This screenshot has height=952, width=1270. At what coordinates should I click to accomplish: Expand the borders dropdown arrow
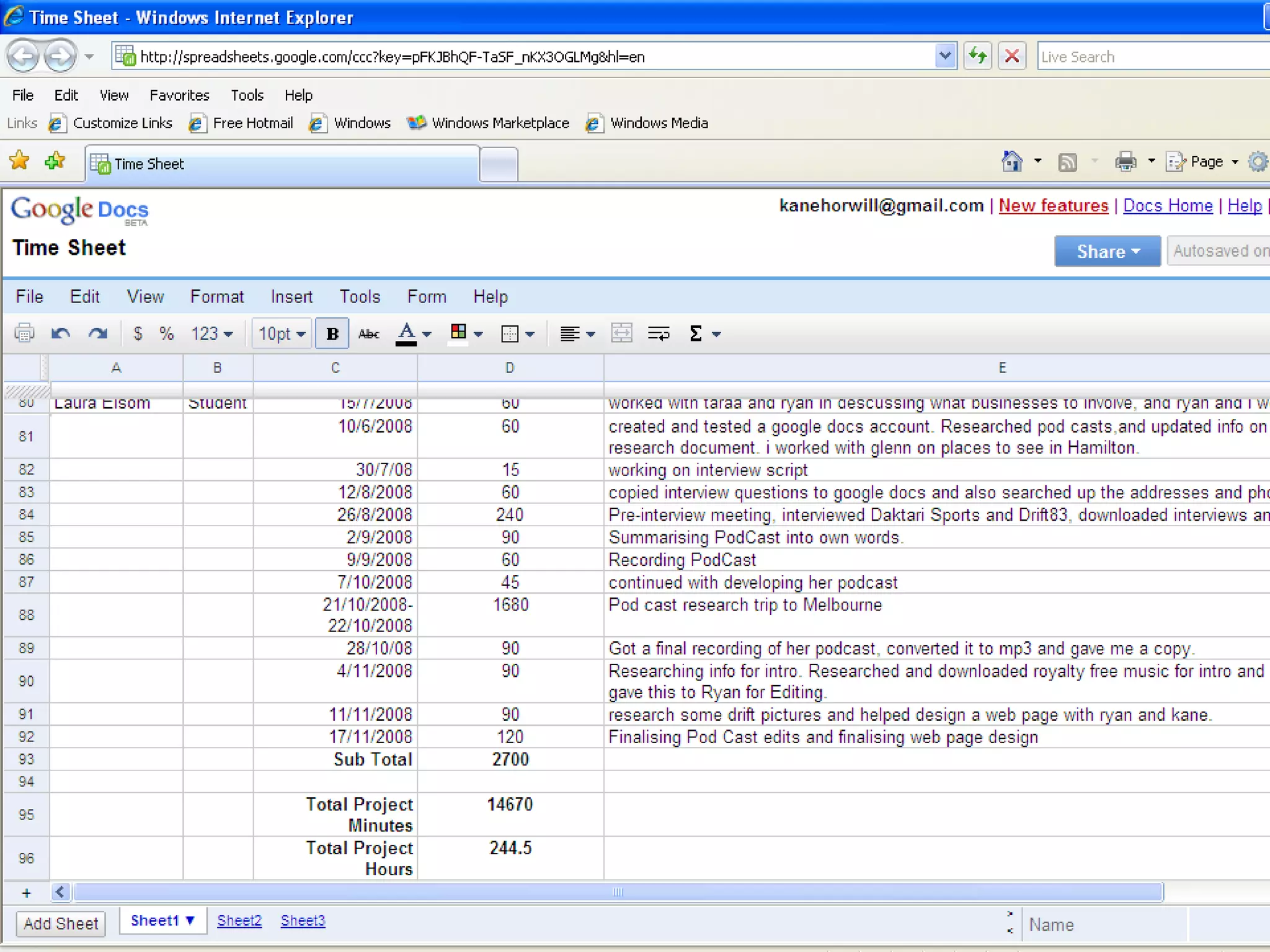click(x=530, y=334)
